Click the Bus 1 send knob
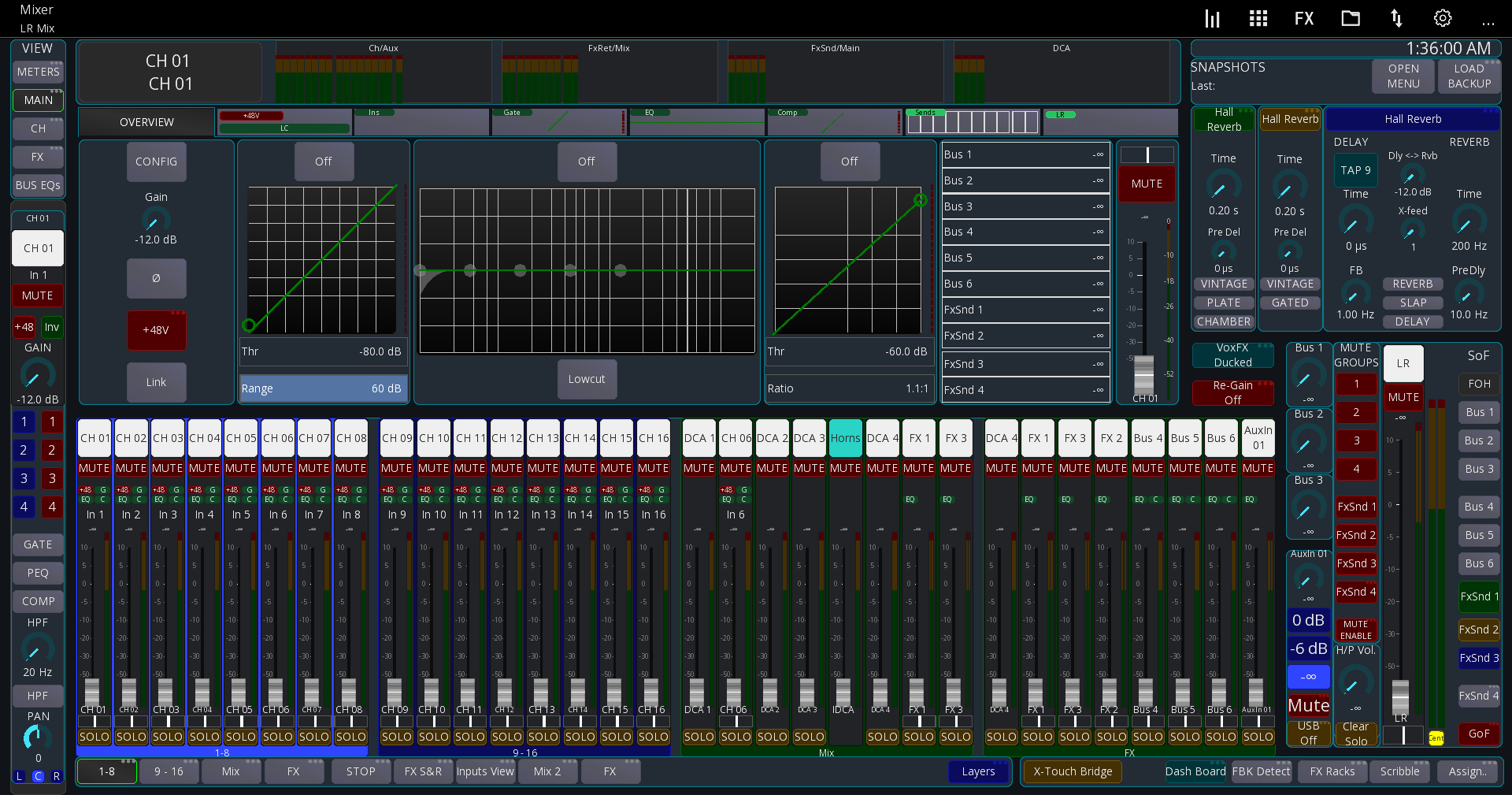Viewport: 1512px width, 795px height. 1308,375
